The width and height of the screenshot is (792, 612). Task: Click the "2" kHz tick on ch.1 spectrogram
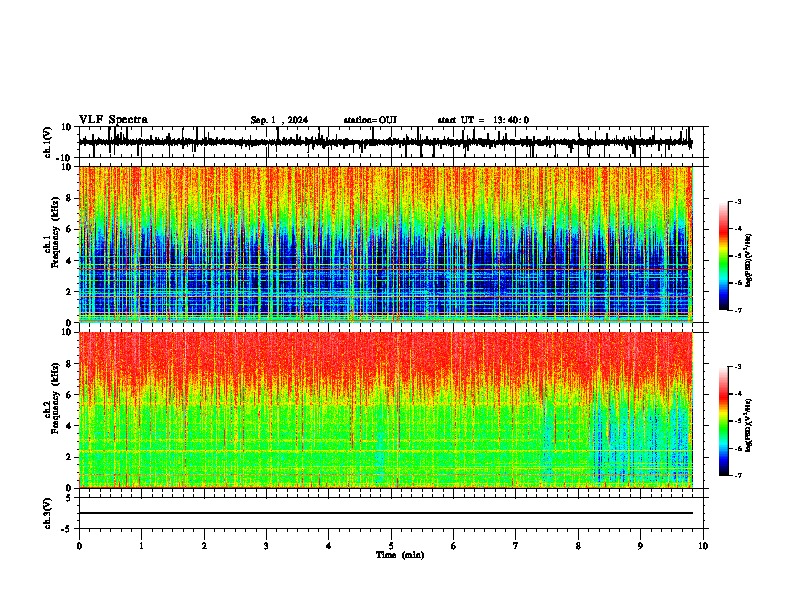pos(69,292)
